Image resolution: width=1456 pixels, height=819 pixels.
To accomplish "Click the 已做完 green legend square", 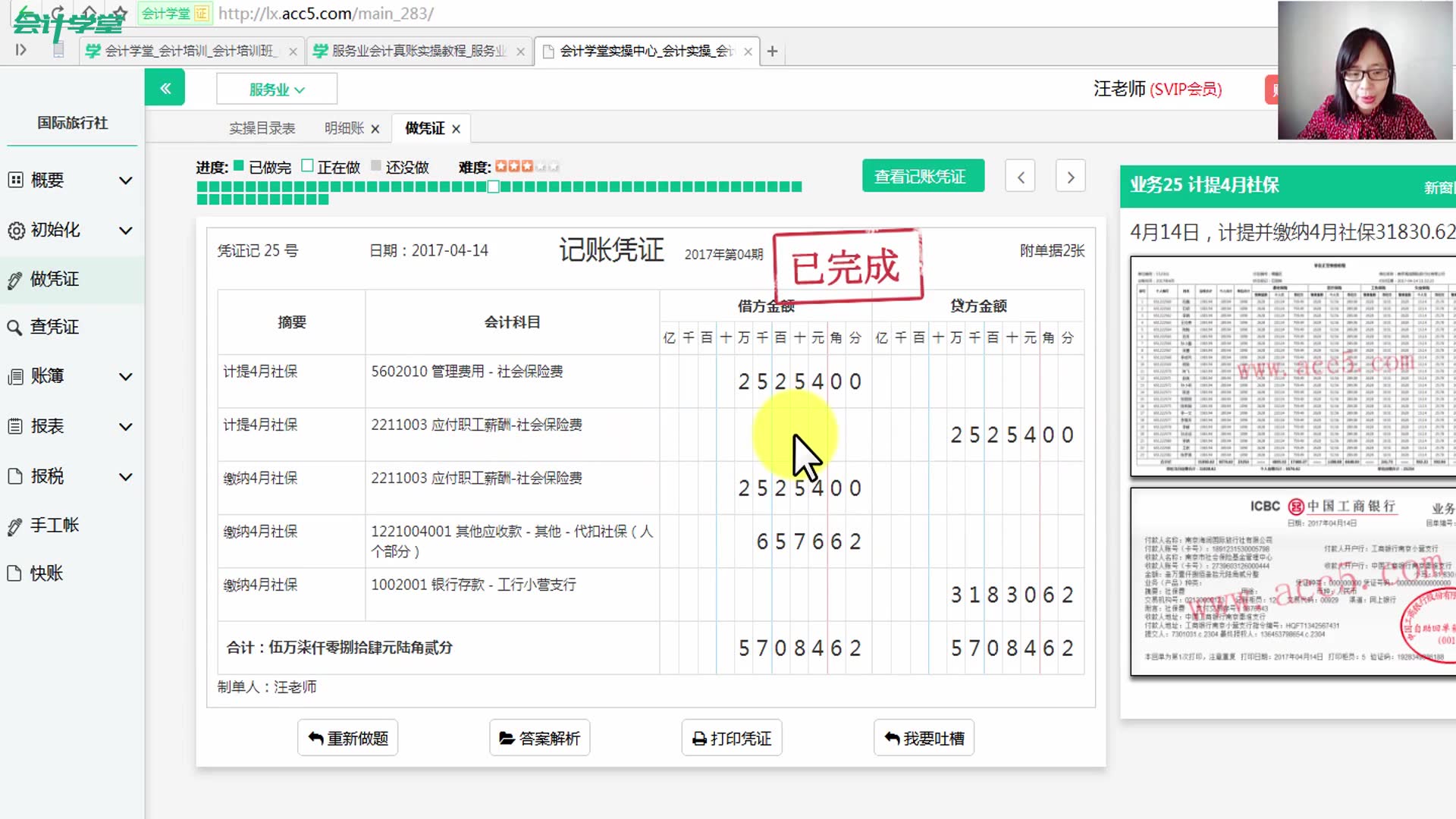I will 237,166.
